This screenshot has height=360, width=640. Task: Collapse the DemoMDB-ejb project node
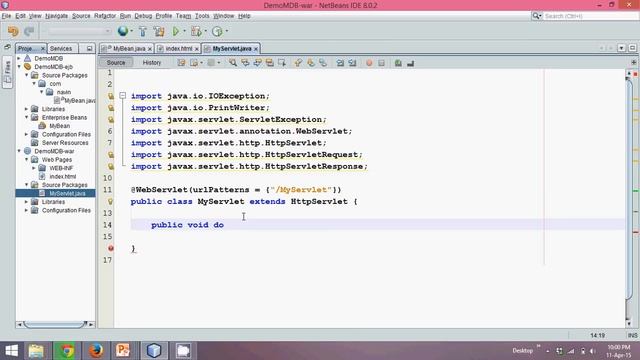point(19,67)
